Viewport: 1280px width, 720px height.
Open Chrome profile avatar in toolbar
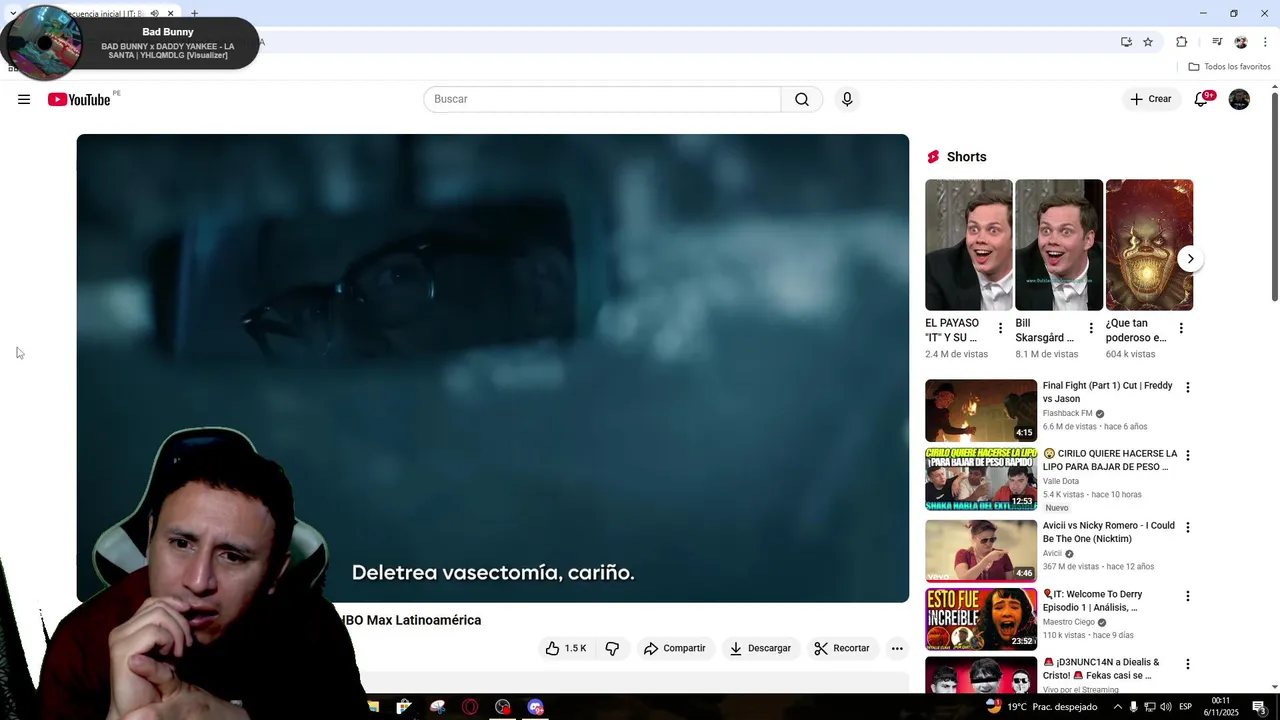tap(1241, 42)
